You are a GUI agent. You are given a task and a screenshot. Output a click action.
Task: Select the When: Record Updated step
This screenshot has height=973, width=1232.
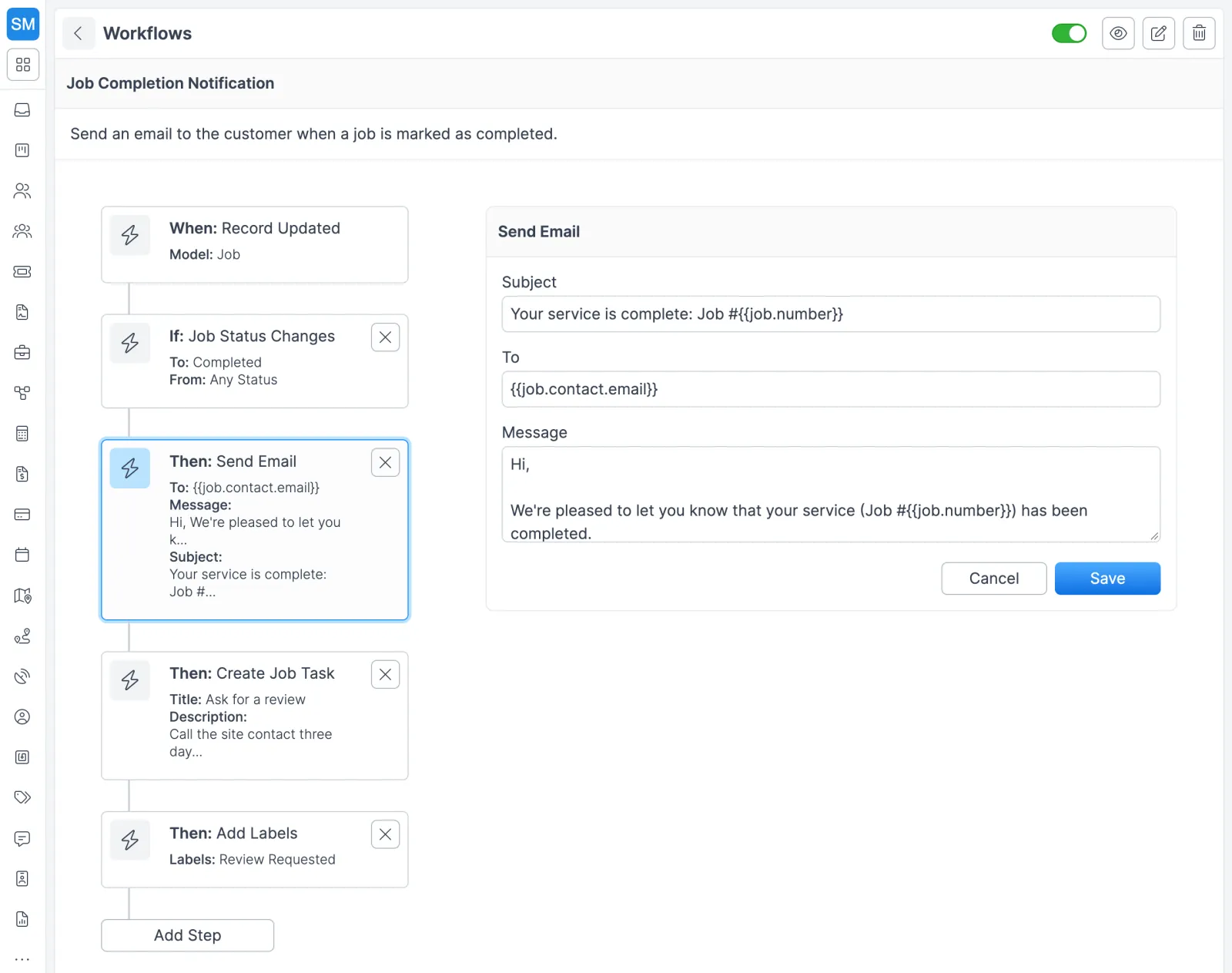pos(255,245)
